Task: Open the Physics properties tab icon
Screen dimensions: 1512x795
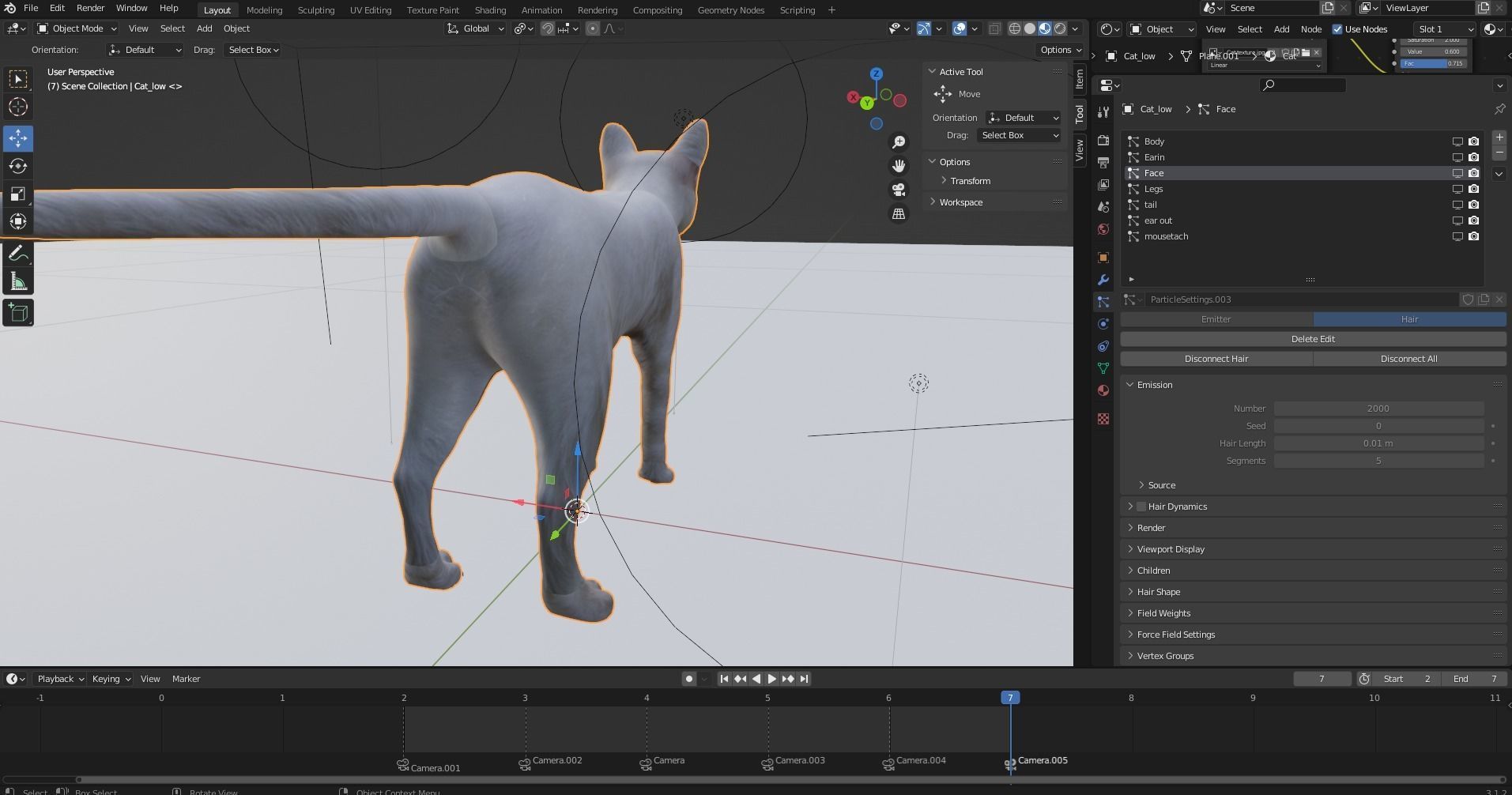Action: coord(1103,324)
